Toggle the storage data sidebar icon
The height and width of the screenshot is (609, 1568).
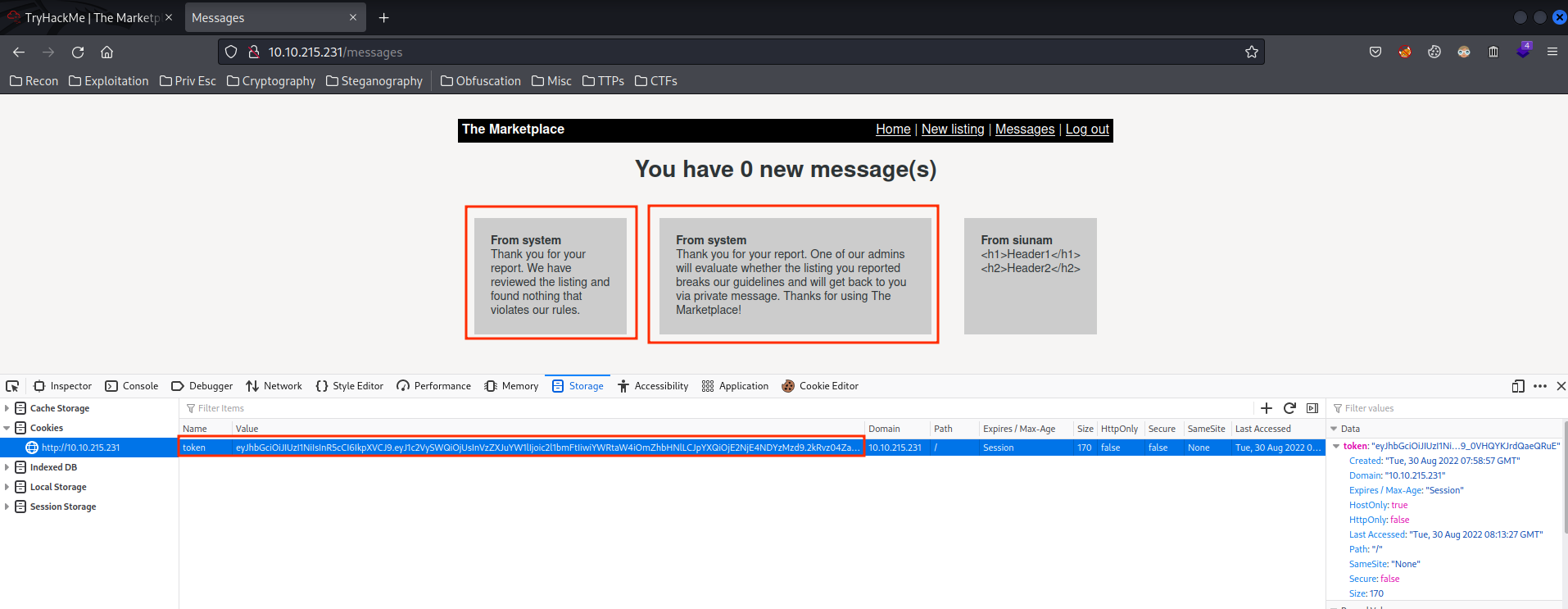tap(1312, 408)
